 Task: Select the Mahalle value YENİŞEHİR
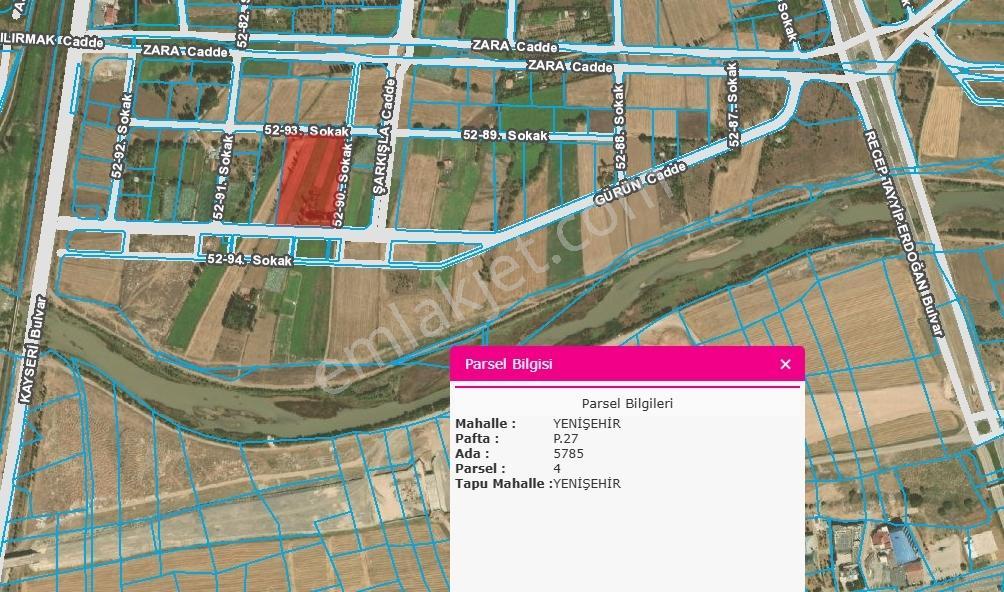click(587, 423)
